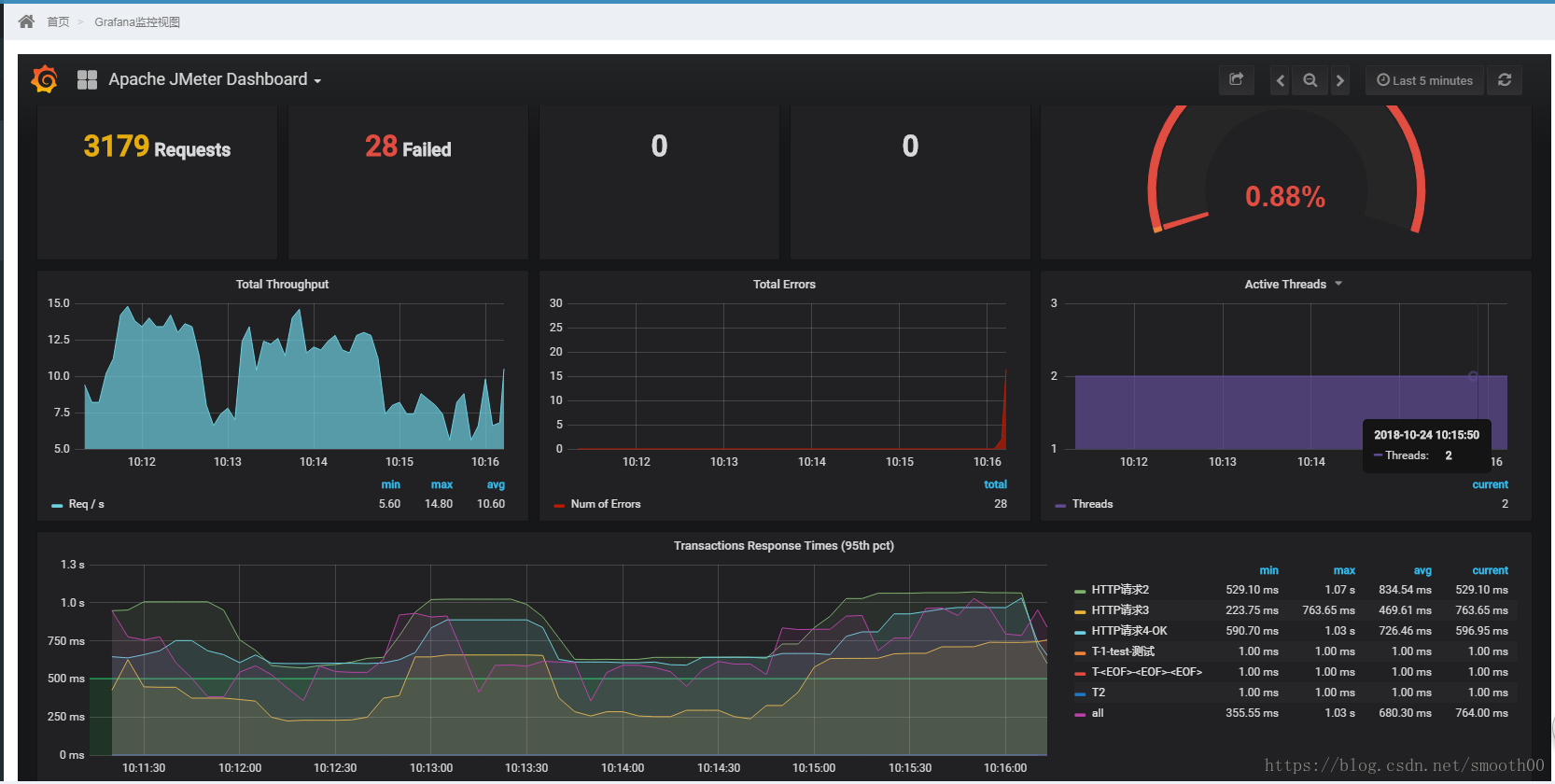Toggle T2 legend series
Screen dimensions: 1555x784
tap(1099, 693)
